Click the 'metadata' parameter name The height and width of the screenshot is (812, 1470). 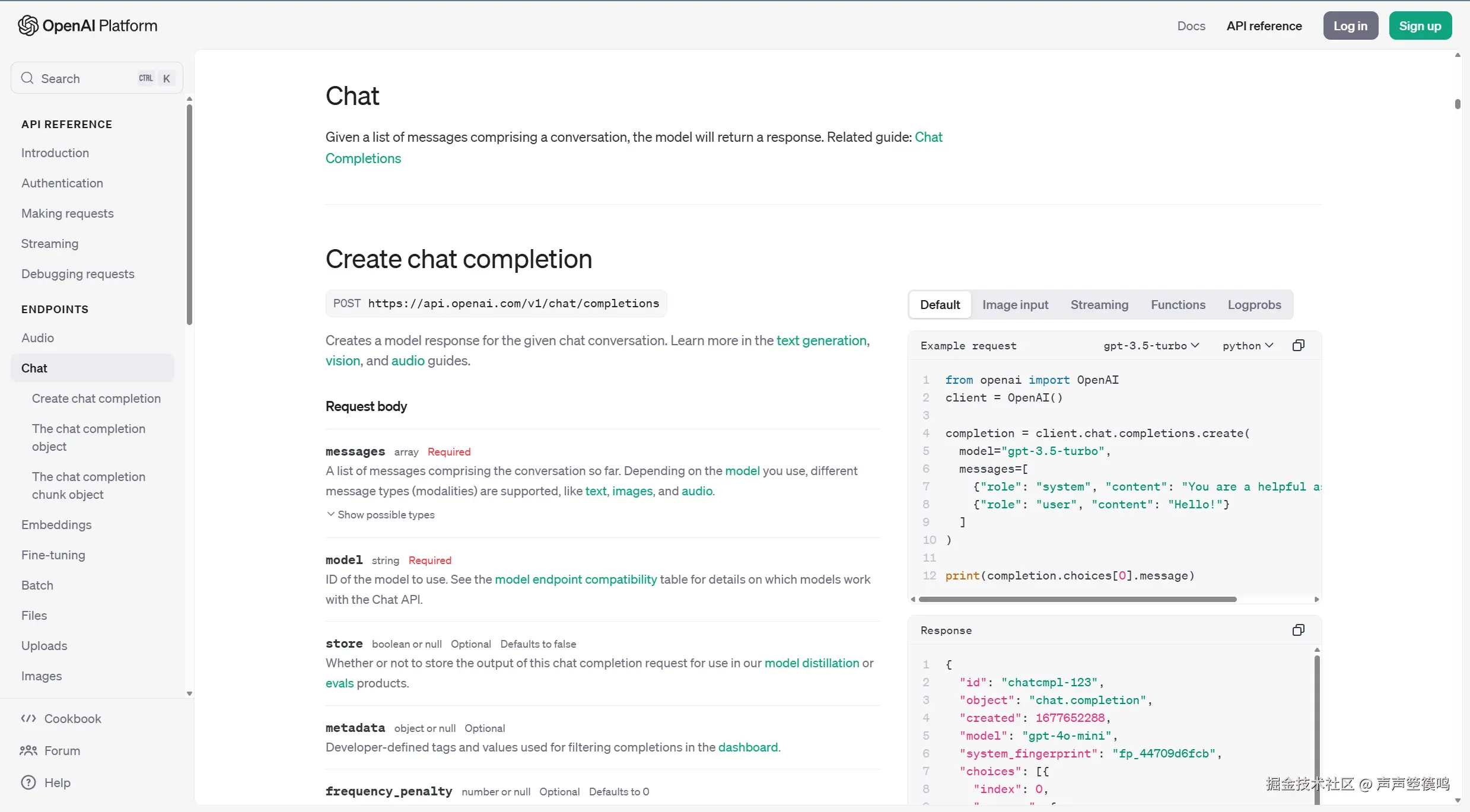[355, 728]
